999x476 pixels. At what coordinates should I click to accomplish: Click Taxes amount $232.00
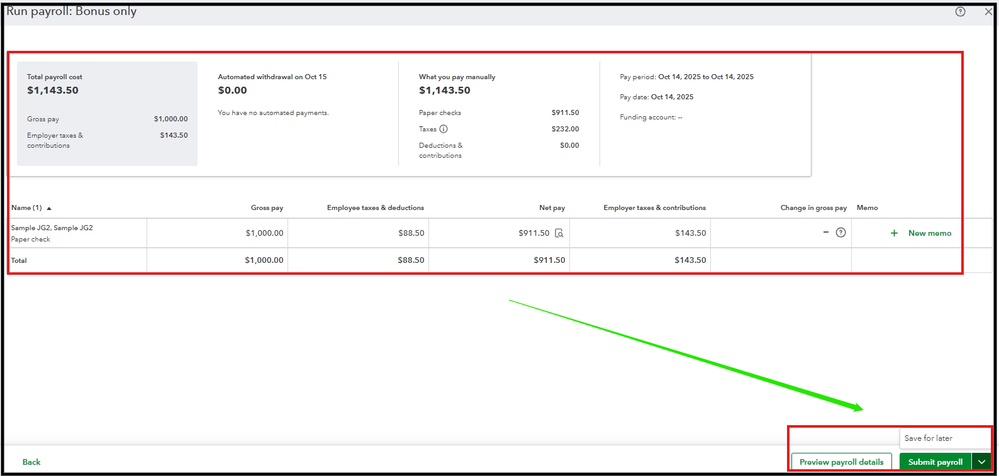[x=565, y=129]
